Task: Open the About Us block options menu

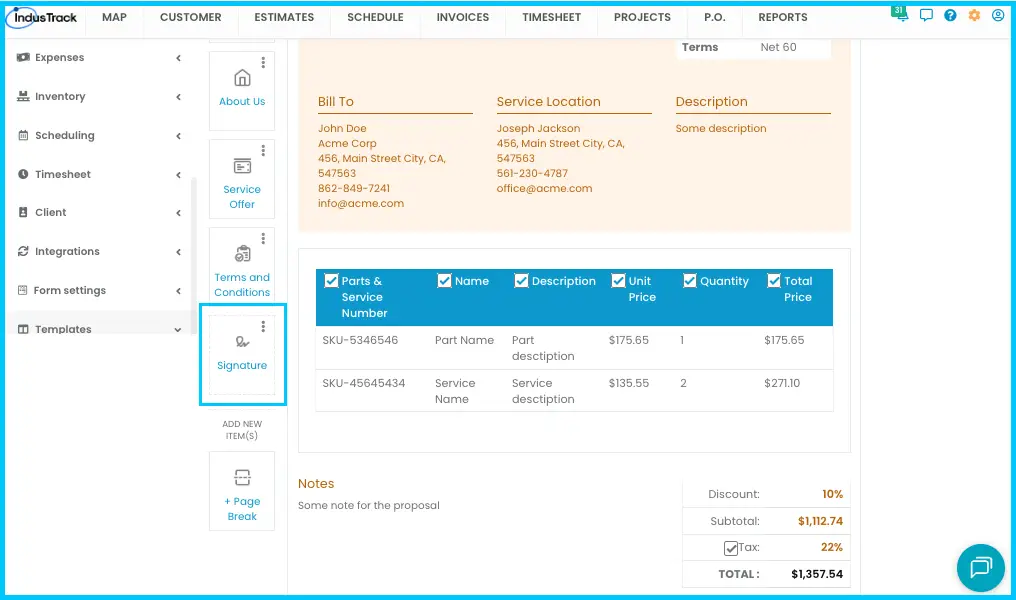Action: pyautogui.click(x=263, y=62)
